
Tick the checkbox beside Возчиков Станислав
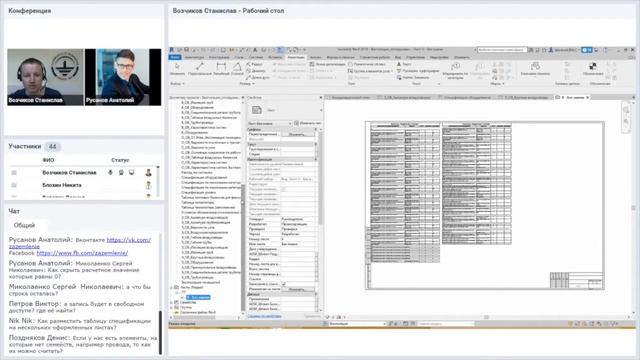14,173
